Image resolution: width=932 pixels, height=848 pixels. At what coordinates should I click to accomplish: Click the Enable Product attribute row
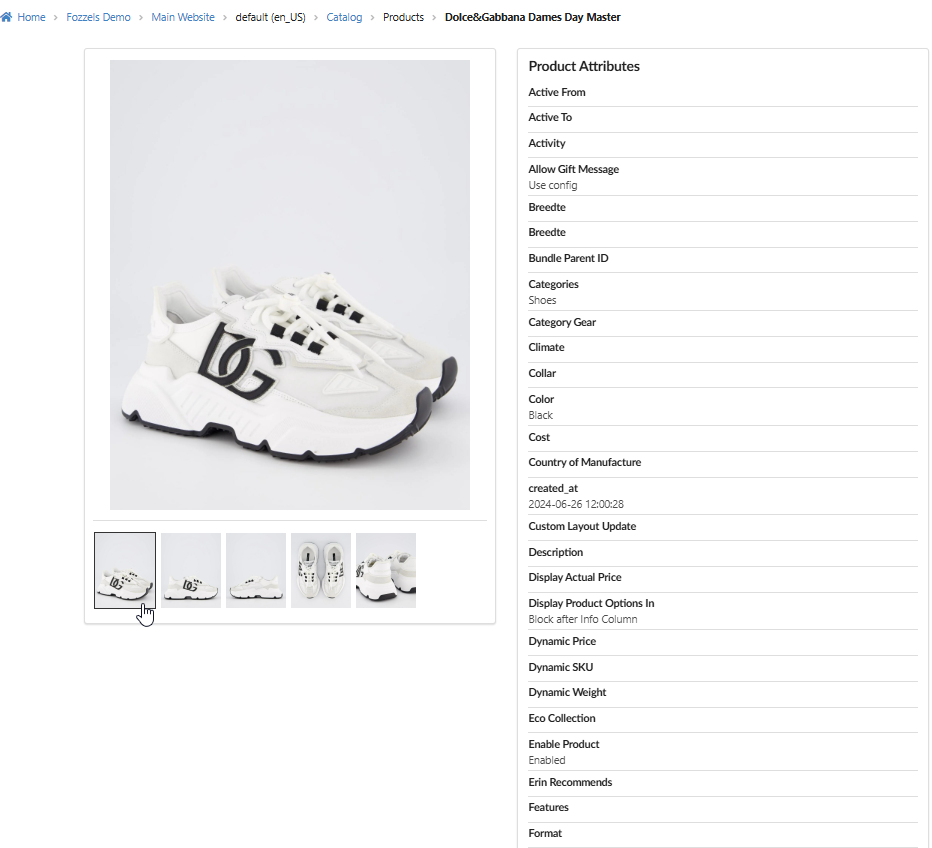(x=723, y=752)
